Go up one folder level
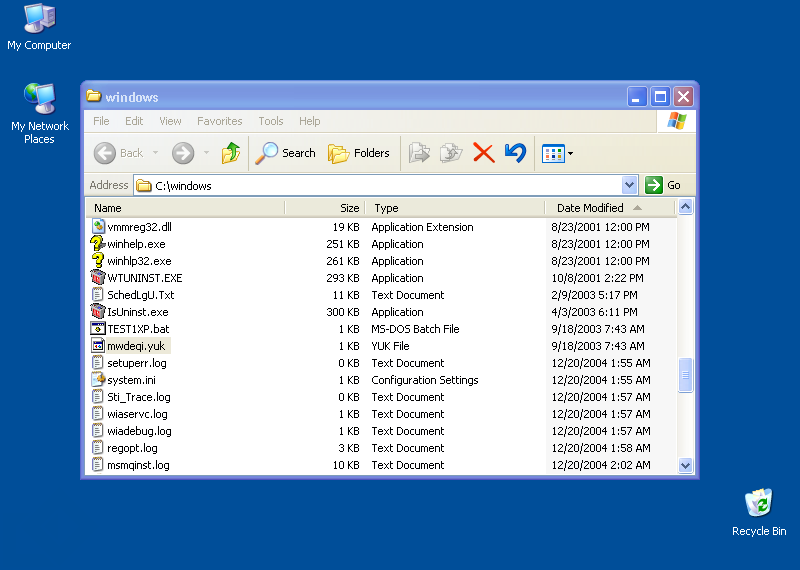This screenshot has width=800, height=570. pos(231,153)
